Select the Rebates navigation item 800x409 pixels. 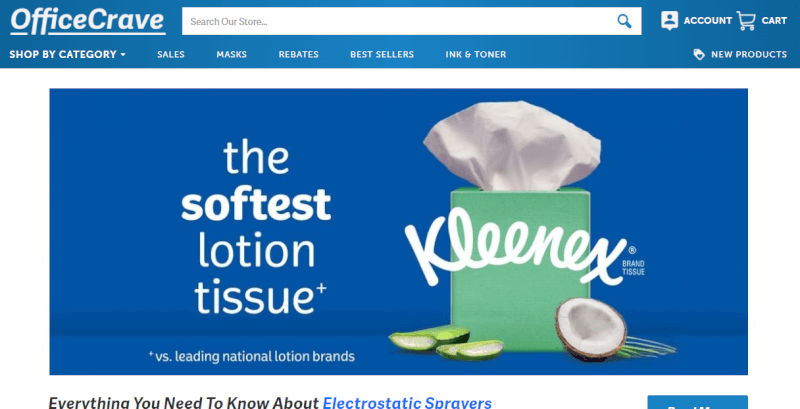[298, 55]
